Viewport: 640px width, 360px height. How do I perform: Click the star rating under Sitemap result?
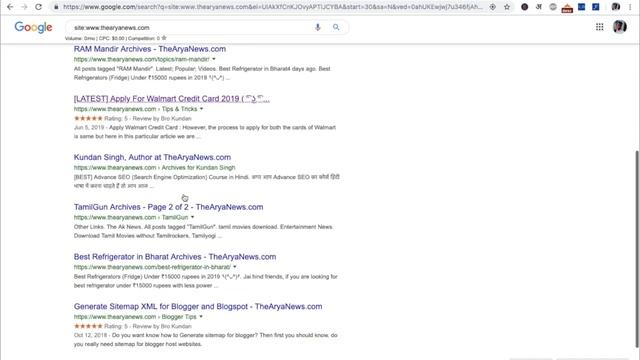(x=88, y=326)
